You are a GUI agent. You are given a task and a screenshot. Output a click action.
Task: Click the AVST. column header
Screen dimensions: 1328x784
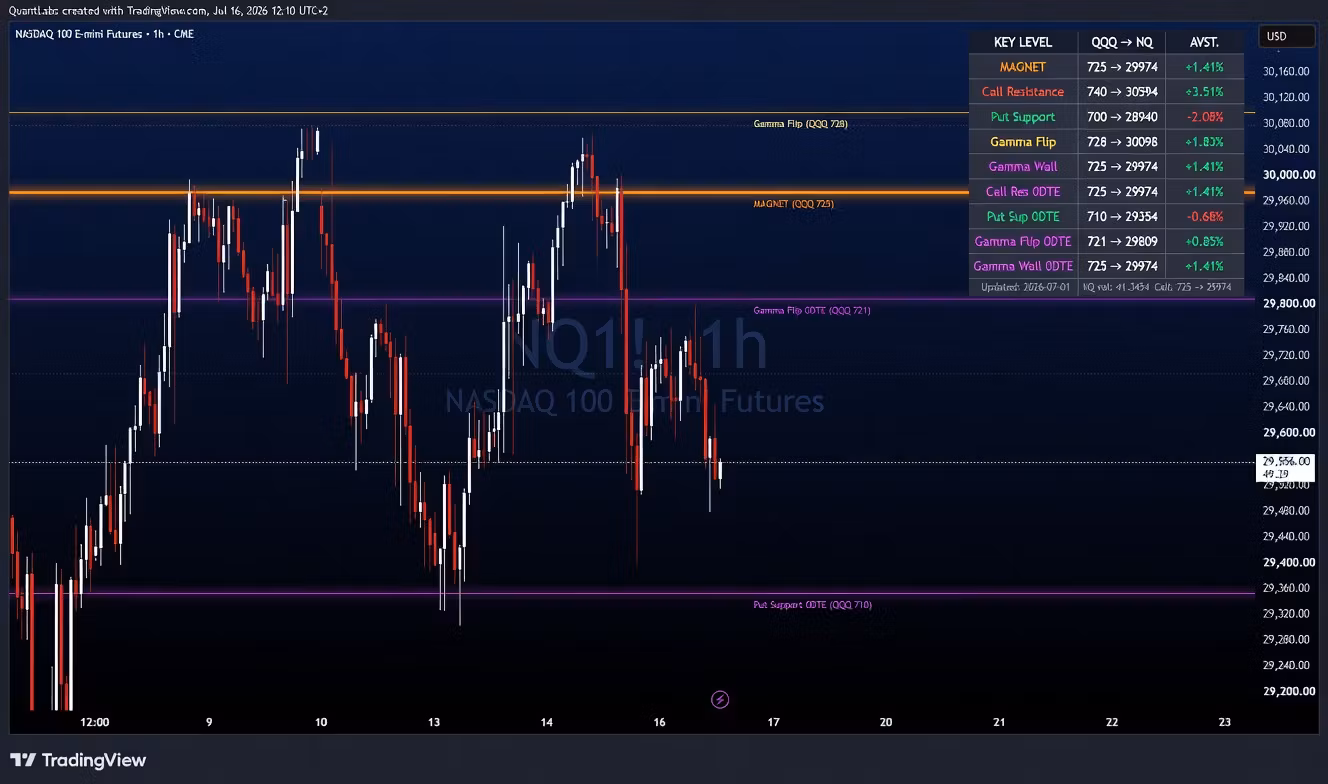1204,42
